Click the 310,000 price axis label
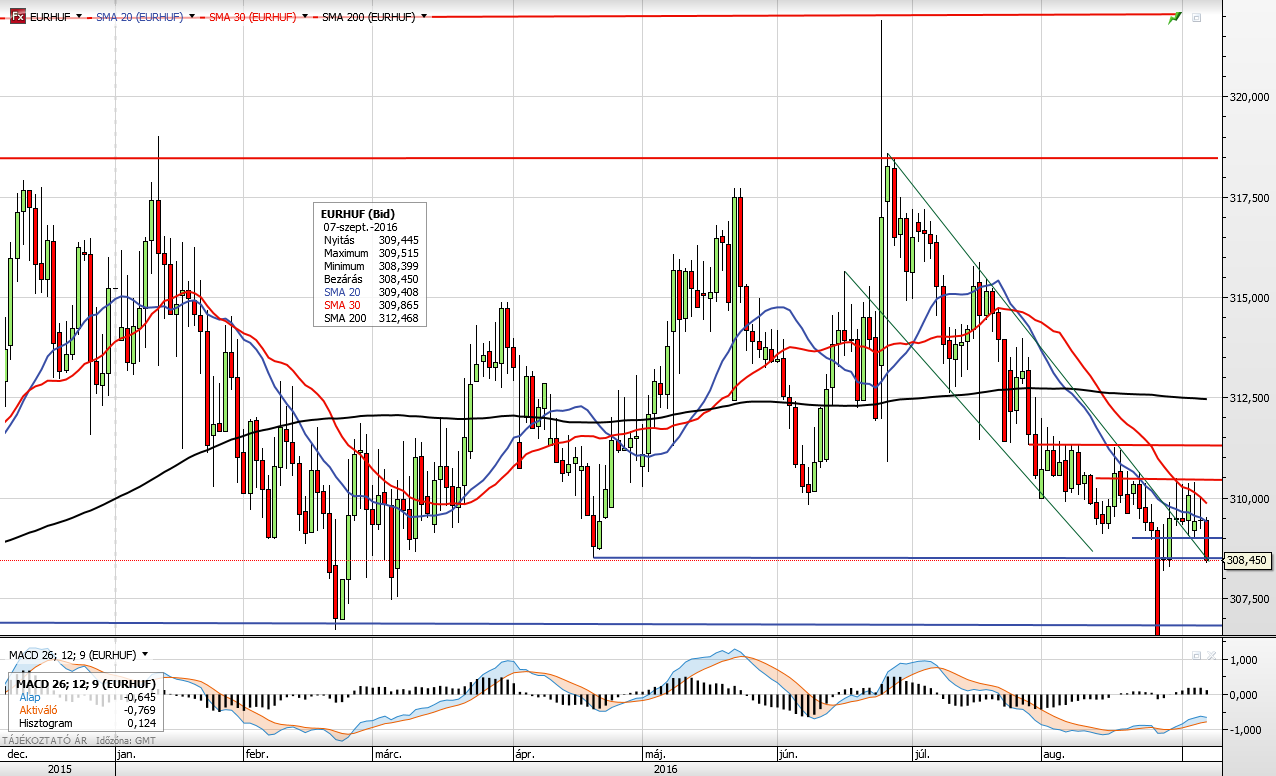 coord(1249,498)
